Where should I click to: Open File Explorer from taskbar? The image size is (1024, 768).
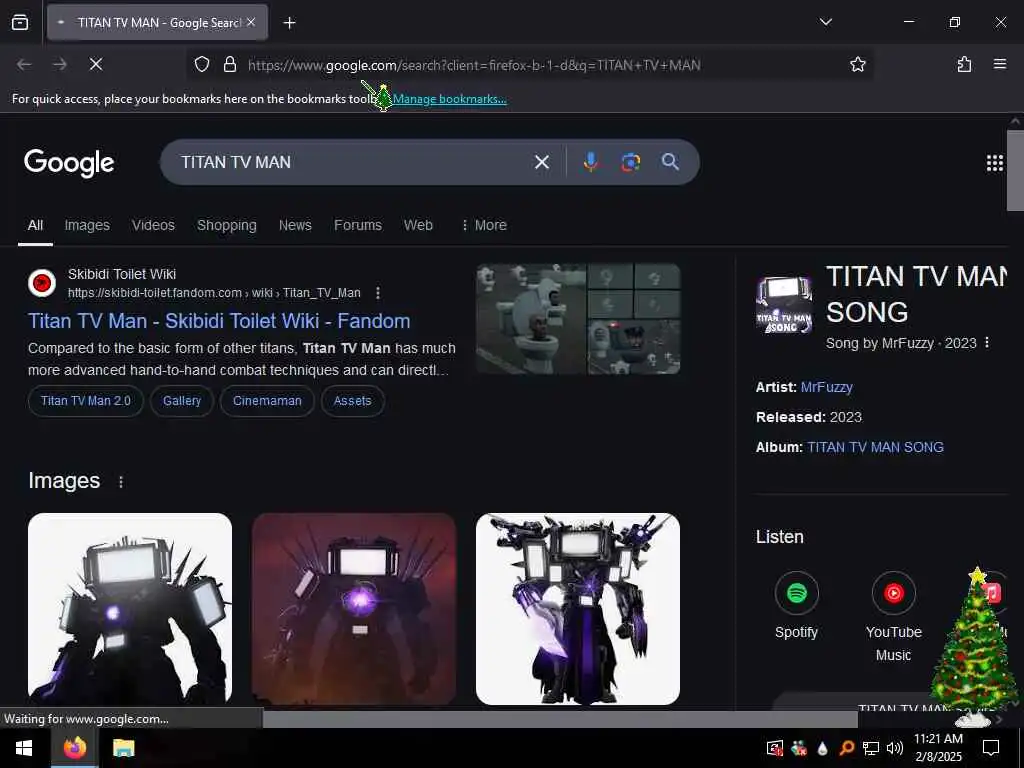click(x=123, y=748)
